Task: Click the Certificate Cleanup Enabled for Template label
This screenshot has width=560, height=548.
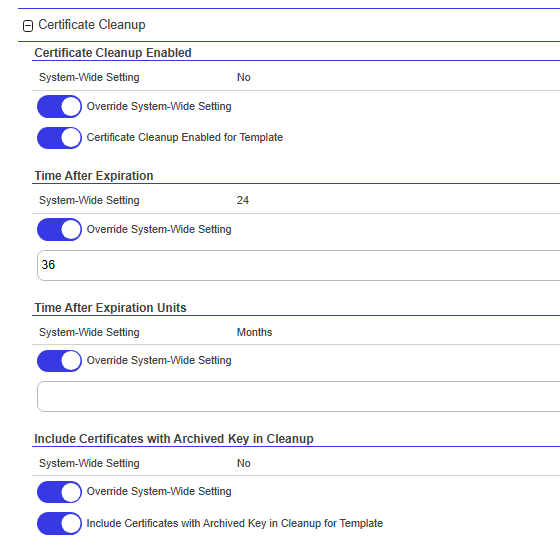Action: 185,138
